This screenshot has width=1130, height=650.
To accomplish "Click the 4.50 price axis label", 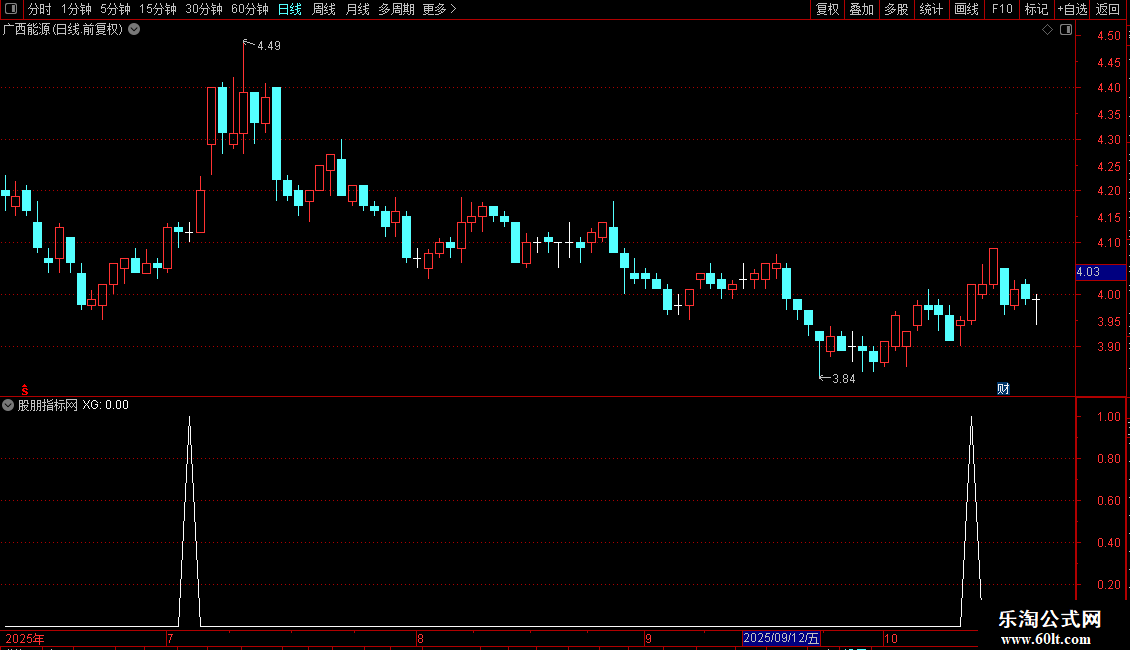I will 1109,35.
